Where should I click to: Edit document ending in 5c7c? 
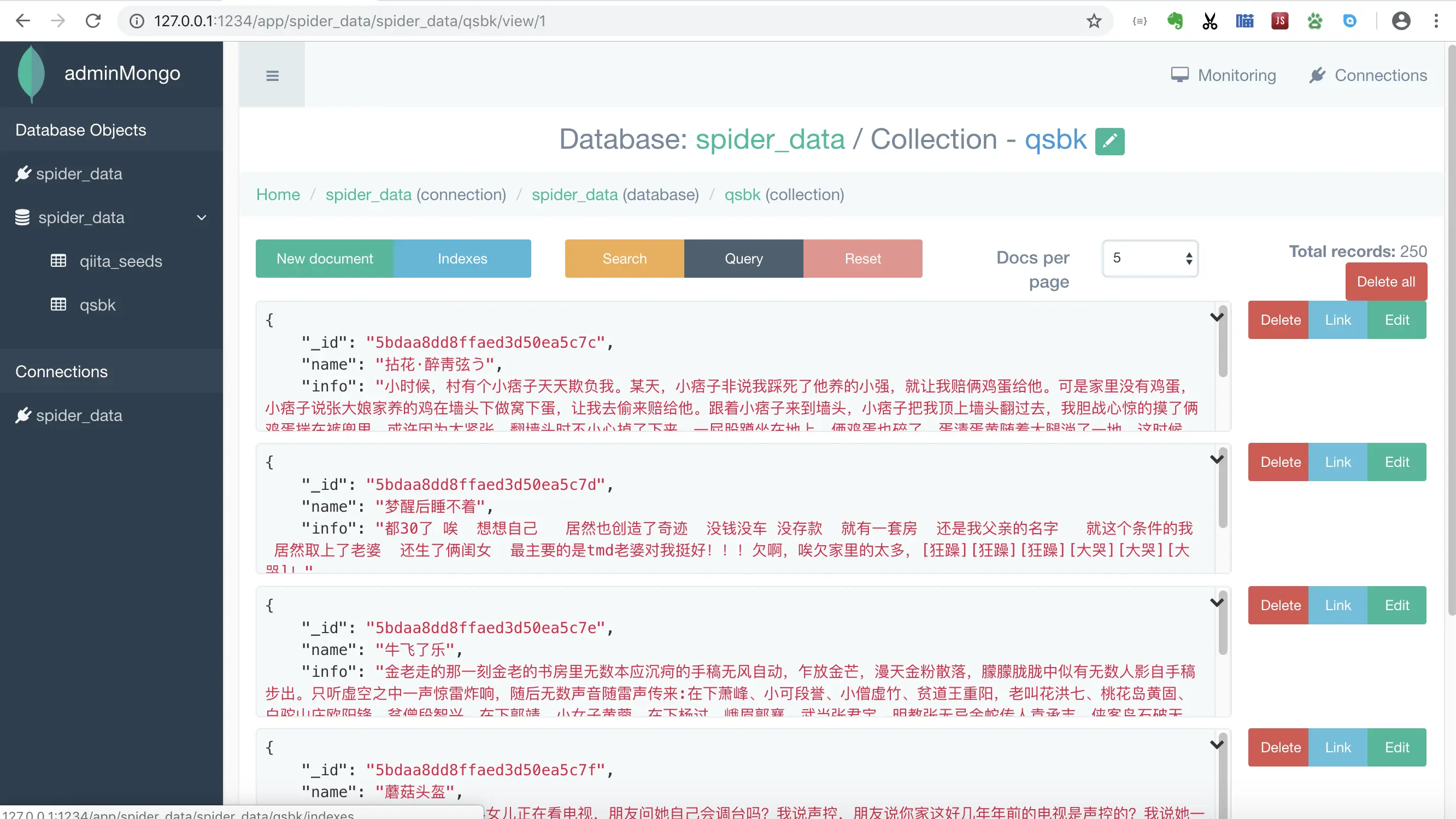click(1396, 320)
